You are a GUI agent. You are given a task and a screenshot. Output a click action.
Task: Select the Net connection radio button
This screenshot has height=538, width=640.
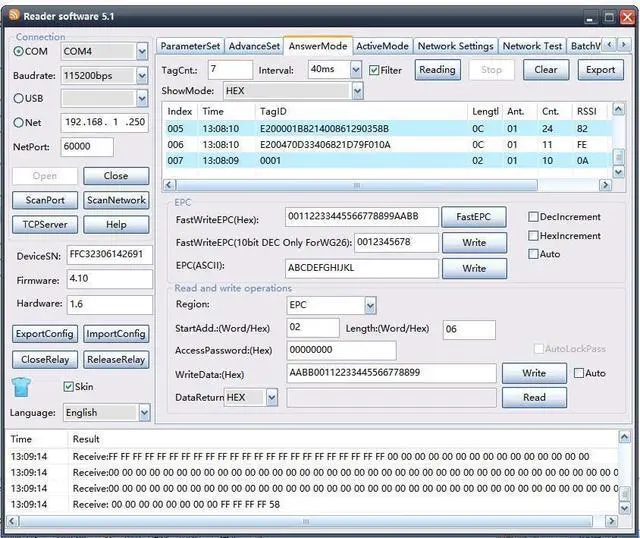(x=19, y=122)
